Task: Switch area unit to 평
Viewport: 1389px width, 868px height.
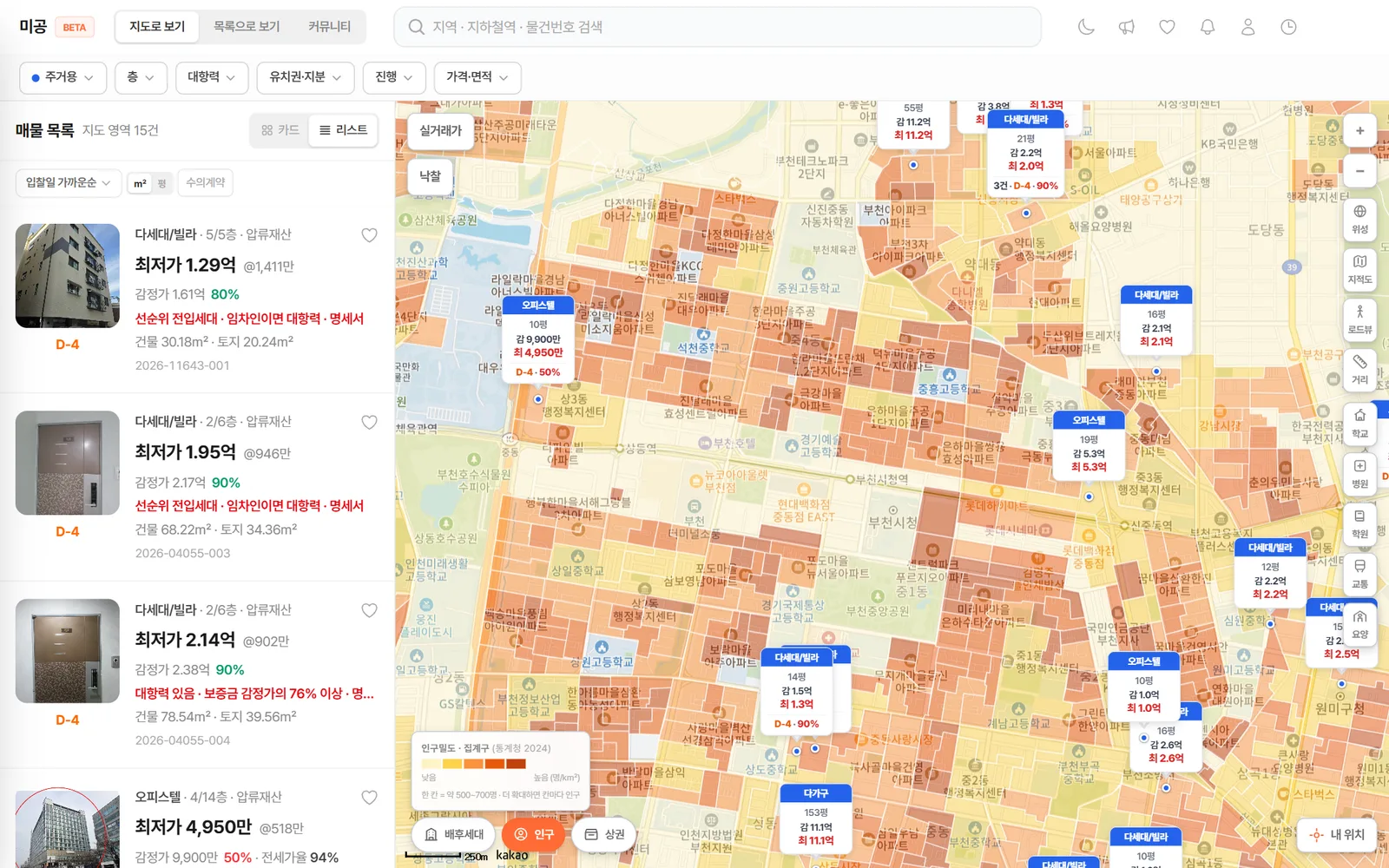Action: click(x=162, y=183)
